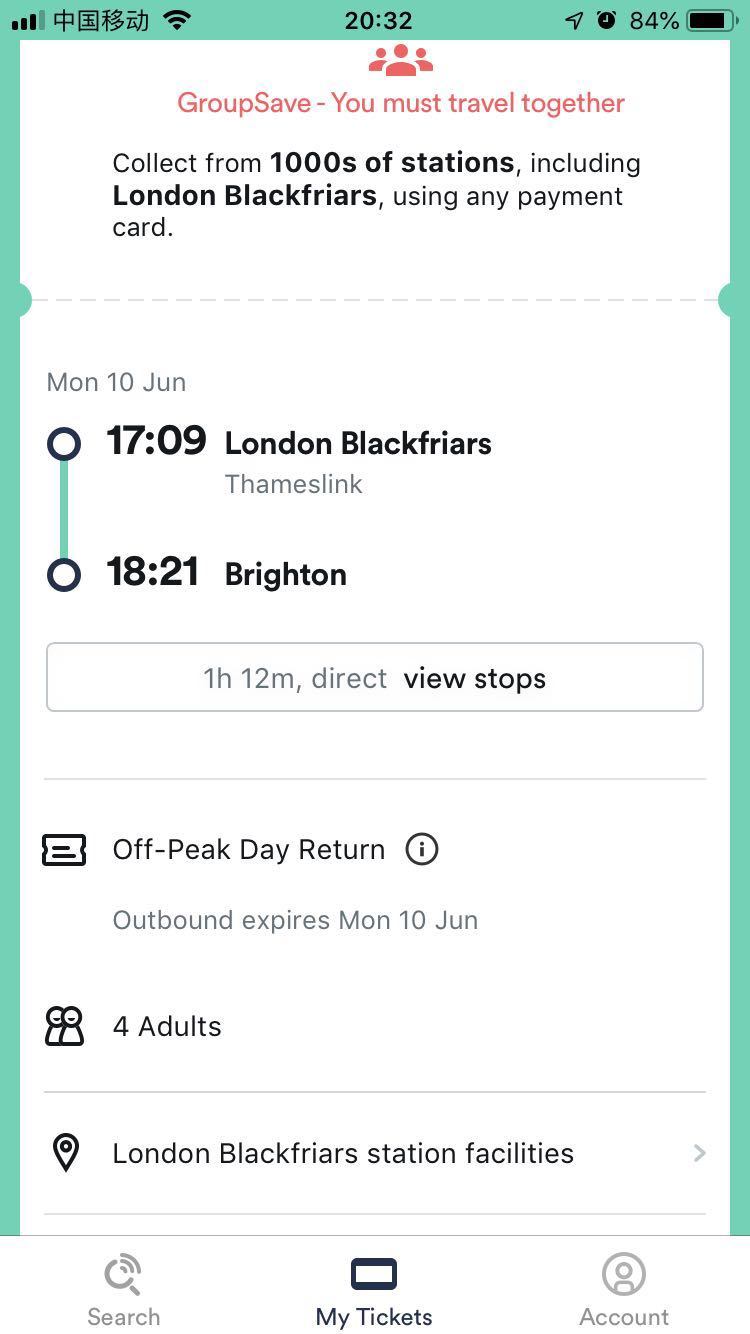Tap the Search magnifier icon
The image size is (750, 1334).
point(123,1274)
